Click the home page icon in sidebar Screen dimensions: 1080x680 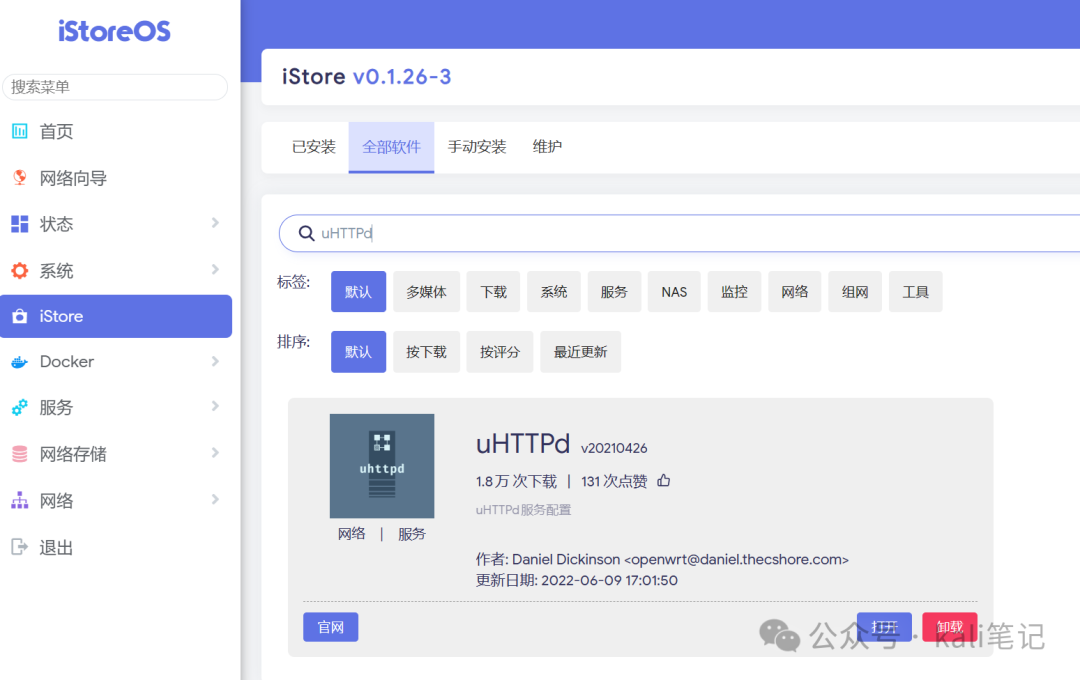point(20,131)
